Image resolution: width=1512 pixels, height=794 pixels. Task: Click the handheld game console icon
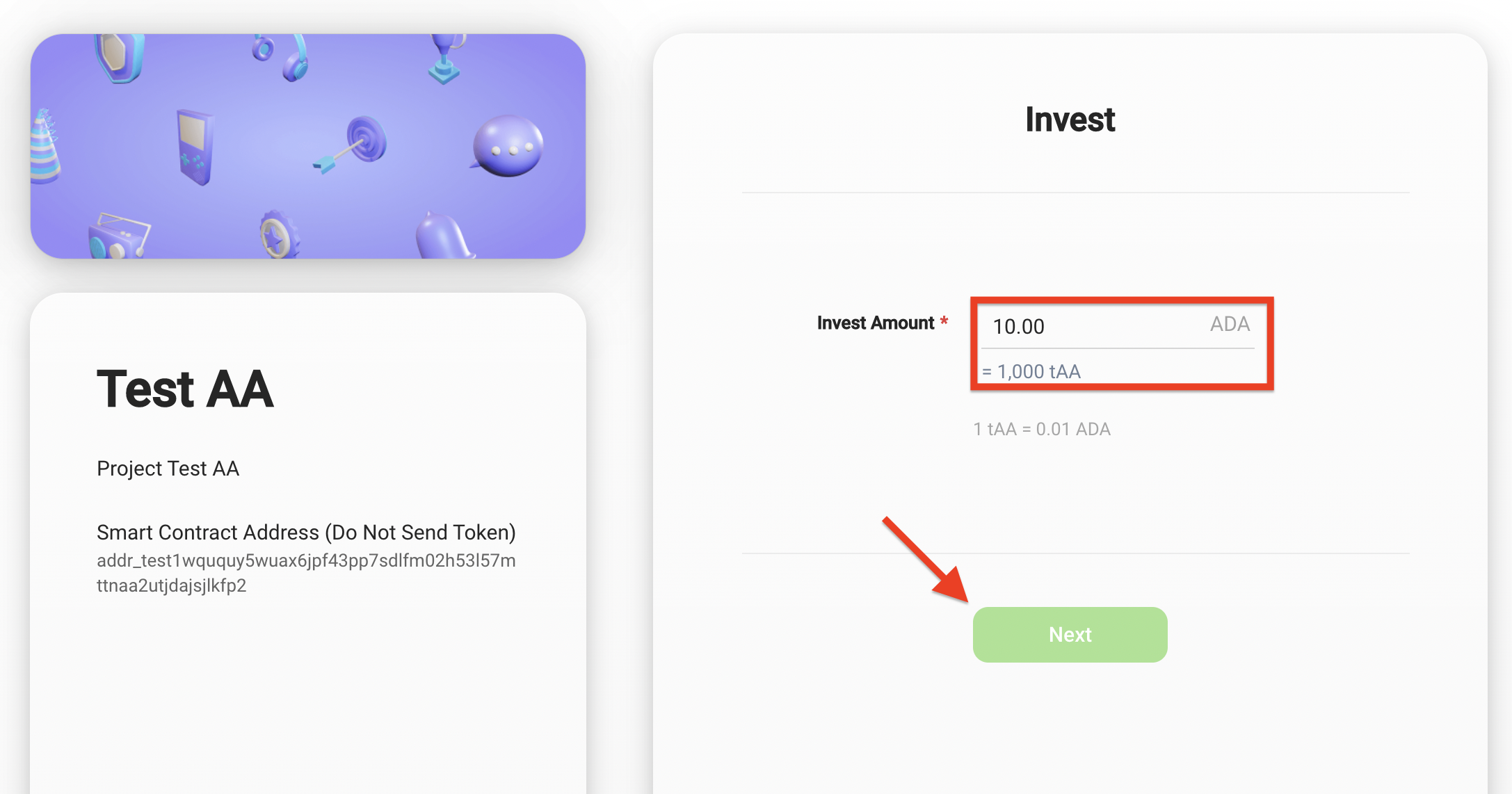[x=195, y=147]
